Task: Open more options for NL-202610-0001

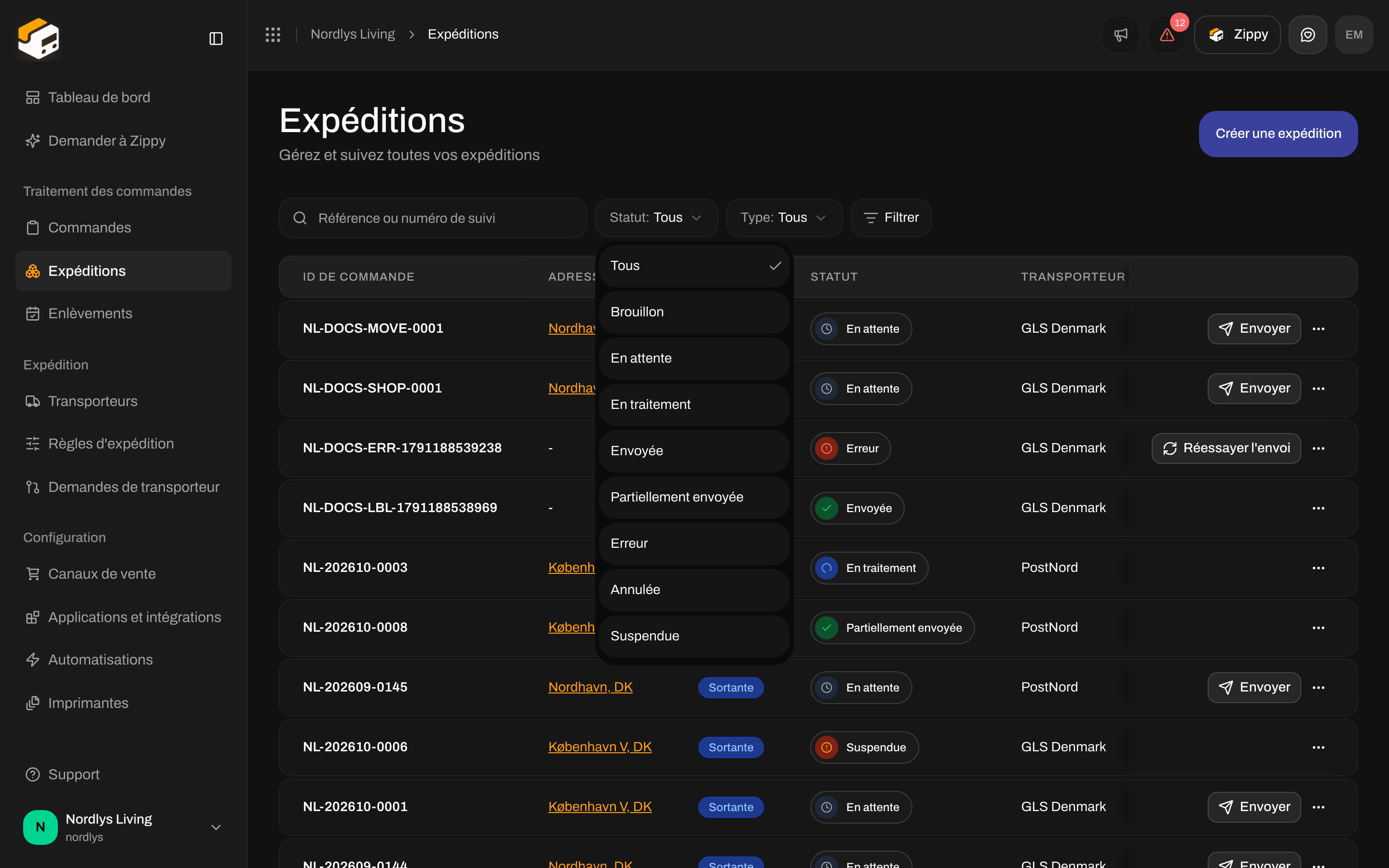Action: (x=1319, y=807)
